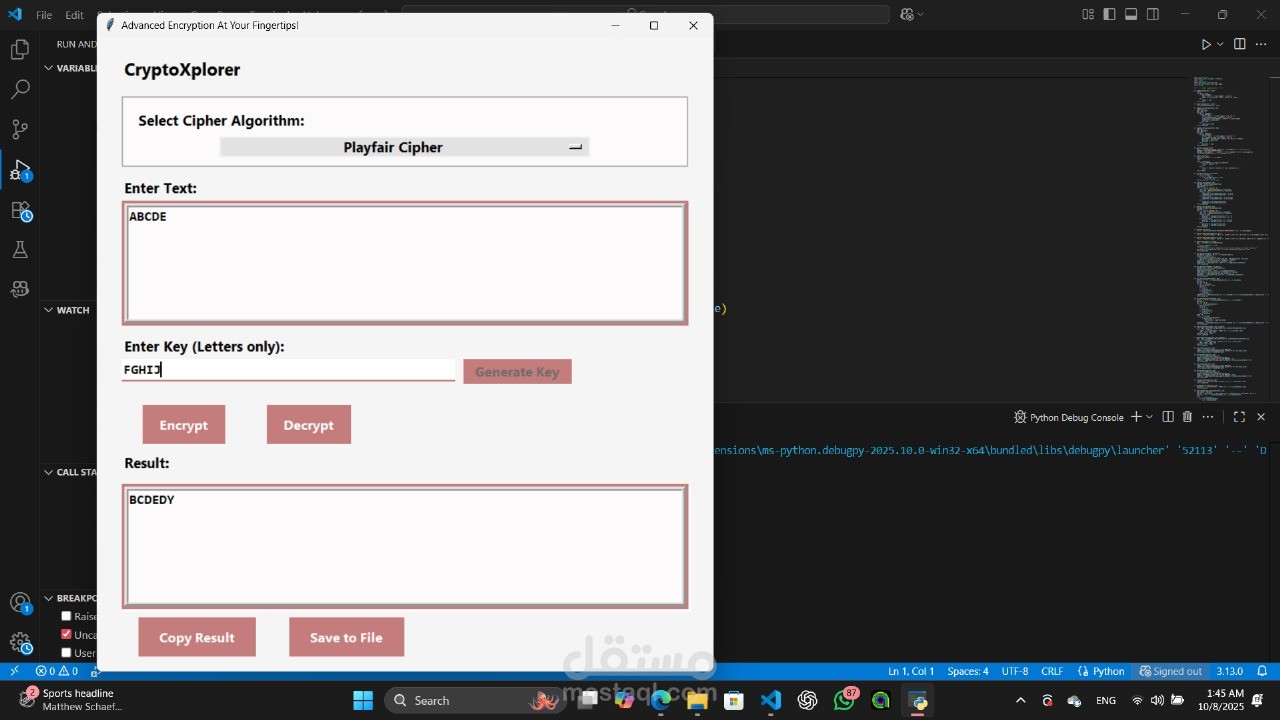Image resolution: width=1280 pixels, height=720 pixels.
Task: Click the Decrypt button
Action: 309,425
